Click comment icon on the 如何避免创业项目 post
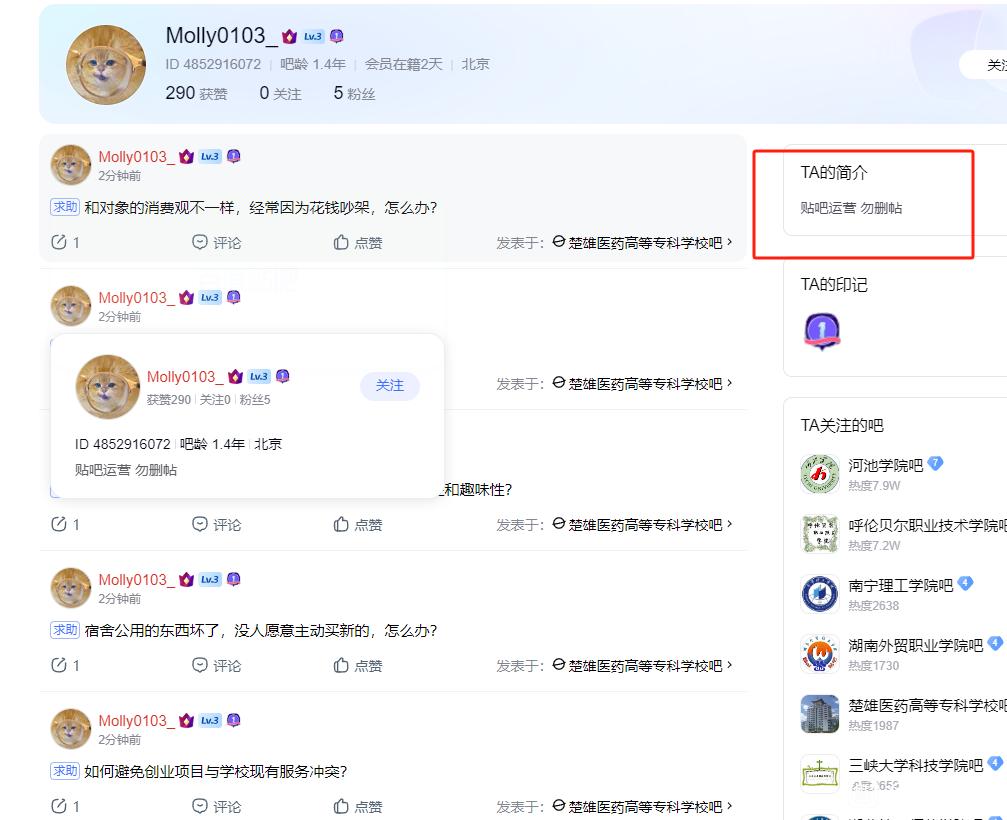1007x820 pixels. pos(199,807)
